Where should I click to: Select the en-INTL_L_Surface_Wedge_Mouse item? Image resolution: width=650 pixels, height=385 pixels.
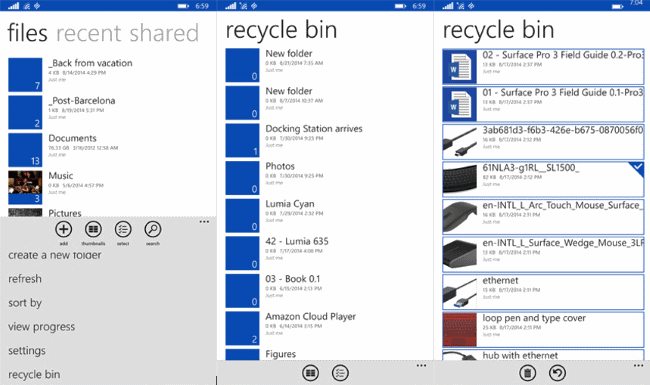tap(543, 254)
